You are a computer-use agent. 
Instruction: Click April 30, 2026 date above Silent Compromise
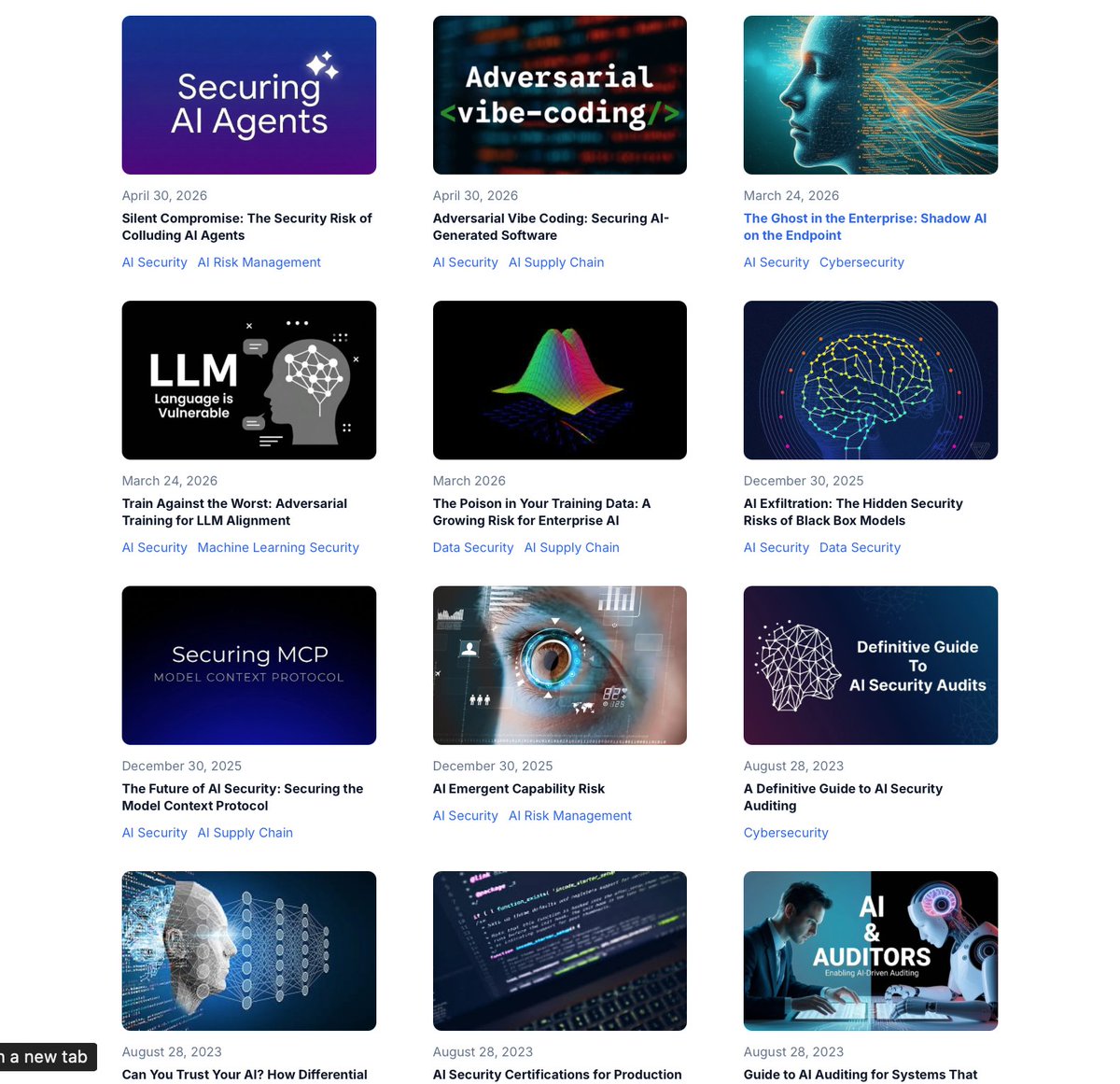pyautogui.click(x=165, y=196)
